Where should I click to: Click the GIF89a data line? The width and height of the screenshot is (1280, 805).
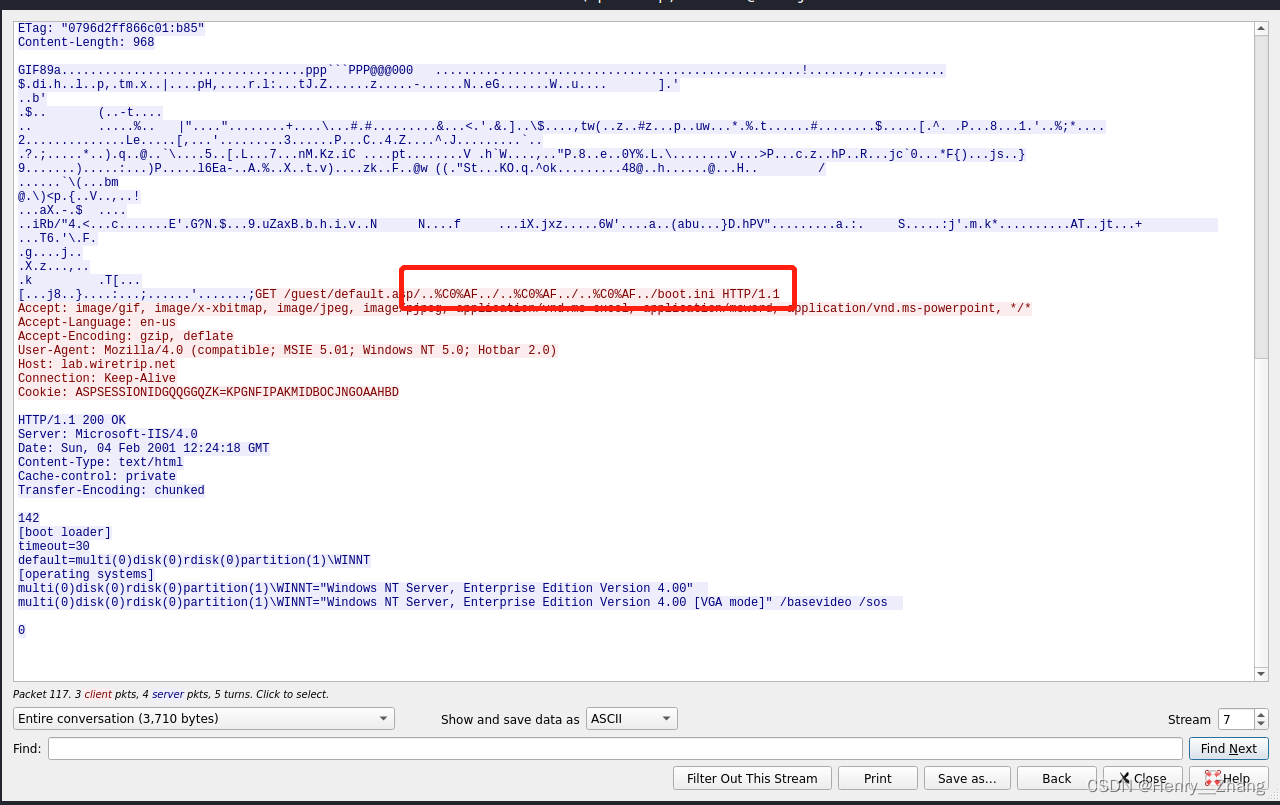481,70
